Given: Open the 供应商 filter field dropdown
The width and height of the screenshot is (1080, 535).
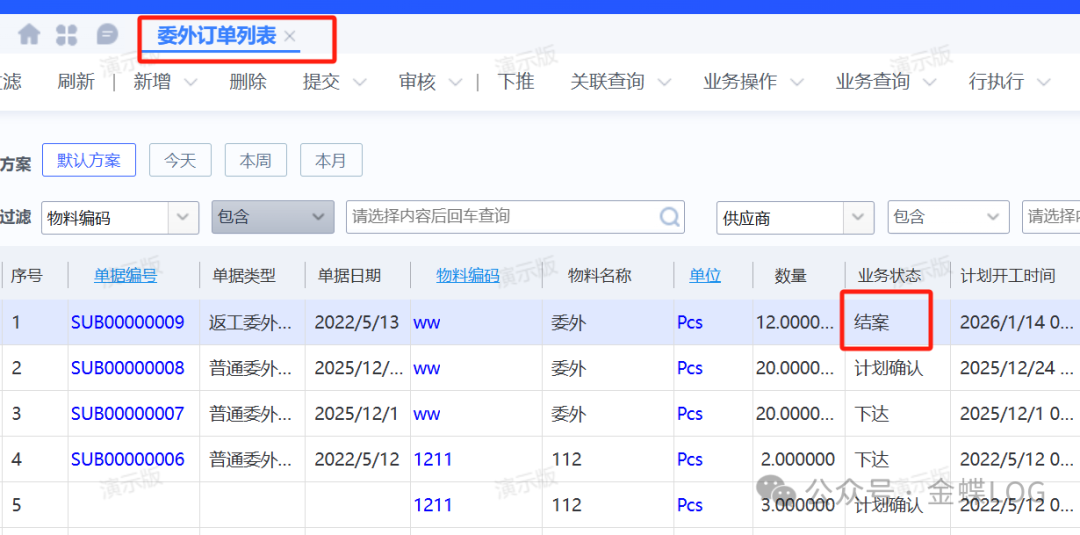Looking at the screenshot, I should pyautogui.click(x=859, y=217).
